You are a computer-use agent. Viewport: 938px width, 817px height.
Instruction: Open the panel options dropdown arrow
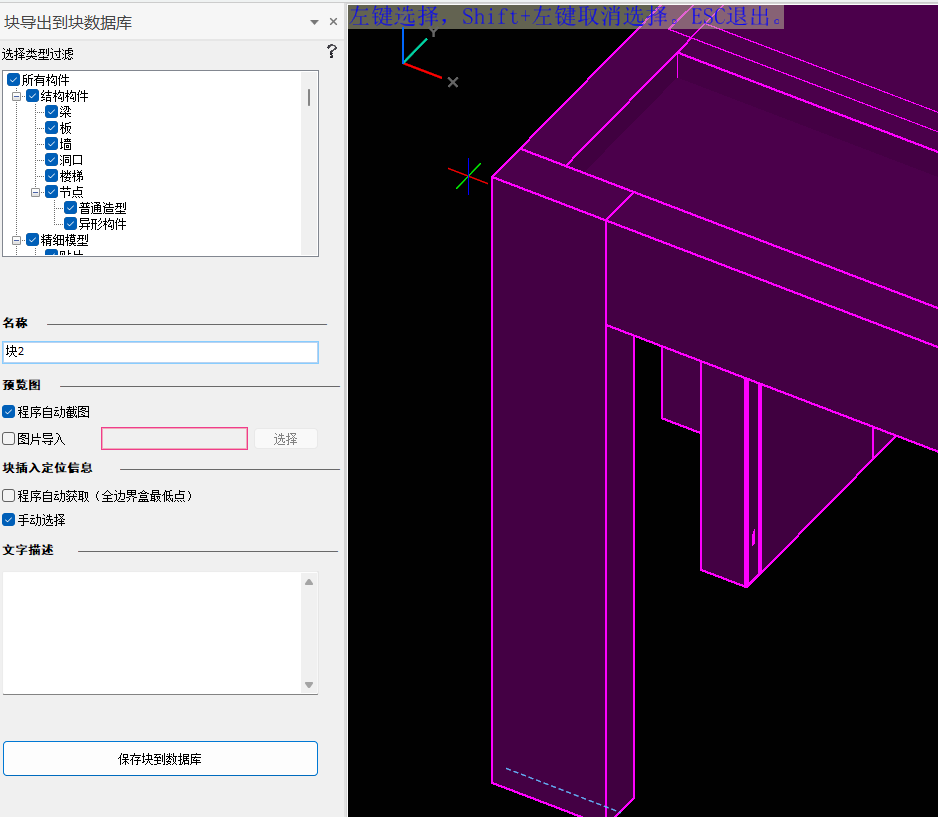click(x=314, y=22)
